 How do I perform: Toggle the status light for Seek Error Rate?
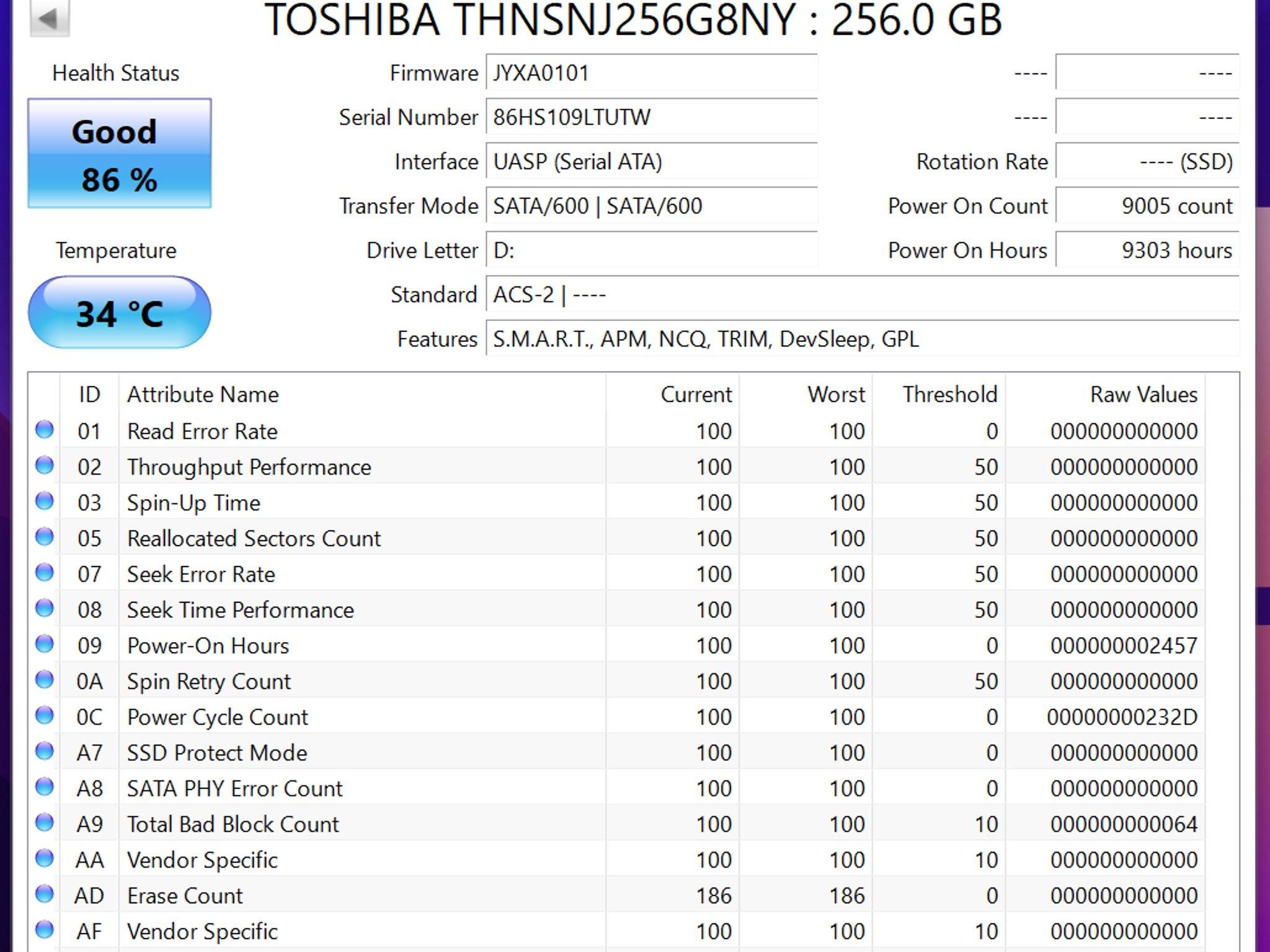[44, 574]
